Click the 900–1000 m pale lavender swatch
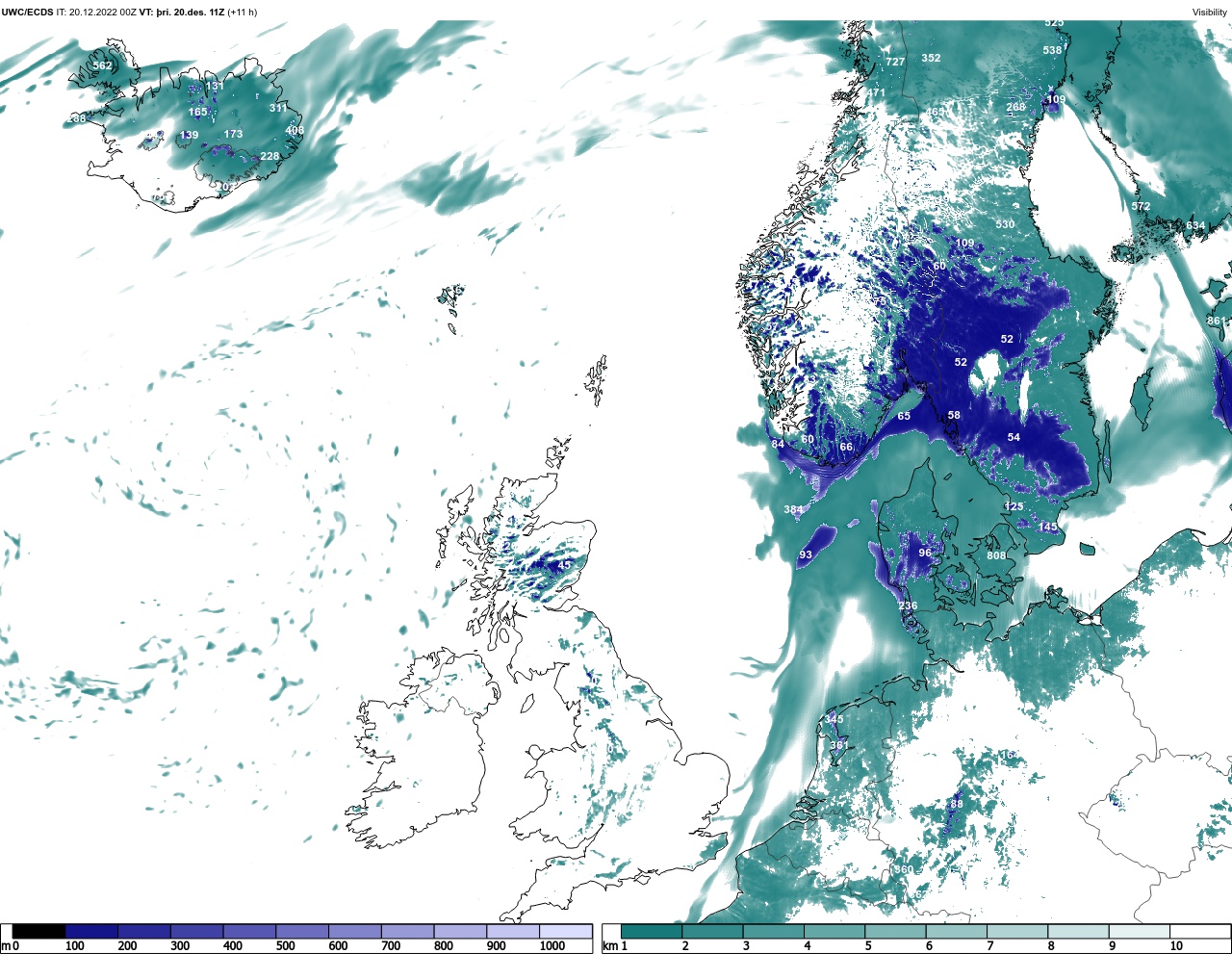Image resolution: width=1232 pixels, height=954 pixels. tap(513, 931)
